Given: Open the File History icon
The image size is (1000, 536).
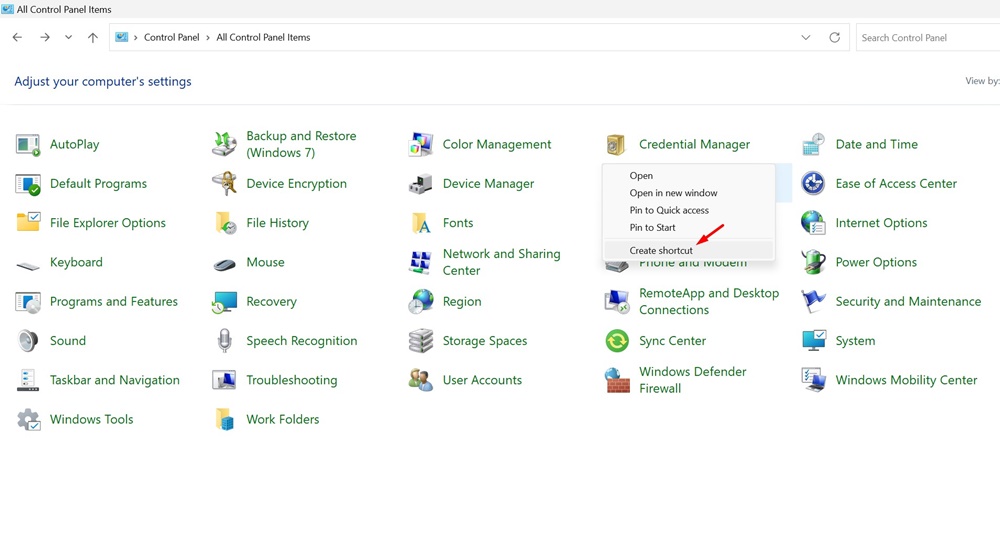Looking at the screenshot, I should [224, 223].
